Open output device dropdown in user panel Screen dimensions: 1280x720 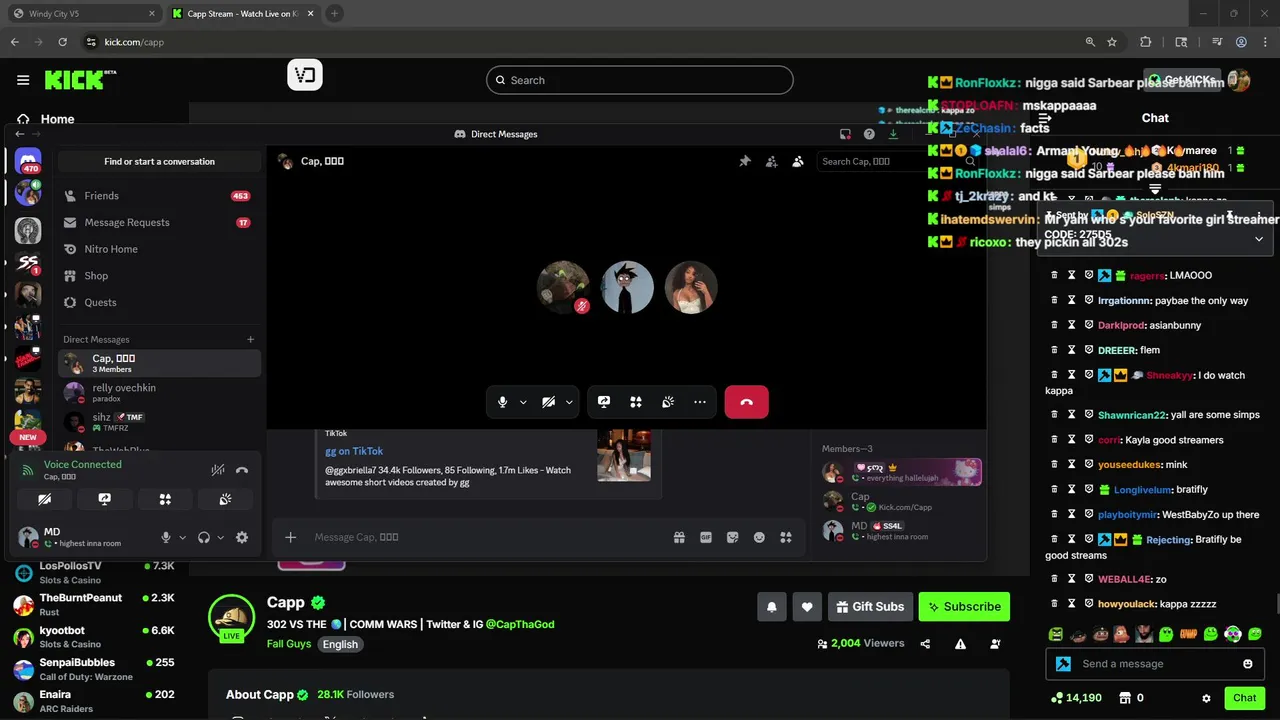pyautogui.click(x=220, y=537)
